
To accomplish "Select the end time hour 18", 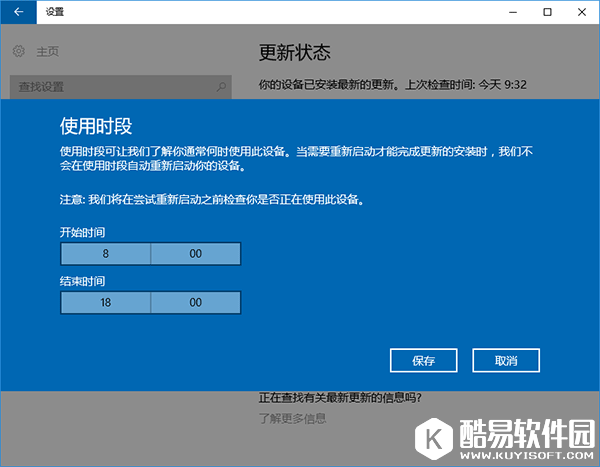I will [x=106, y=302].
